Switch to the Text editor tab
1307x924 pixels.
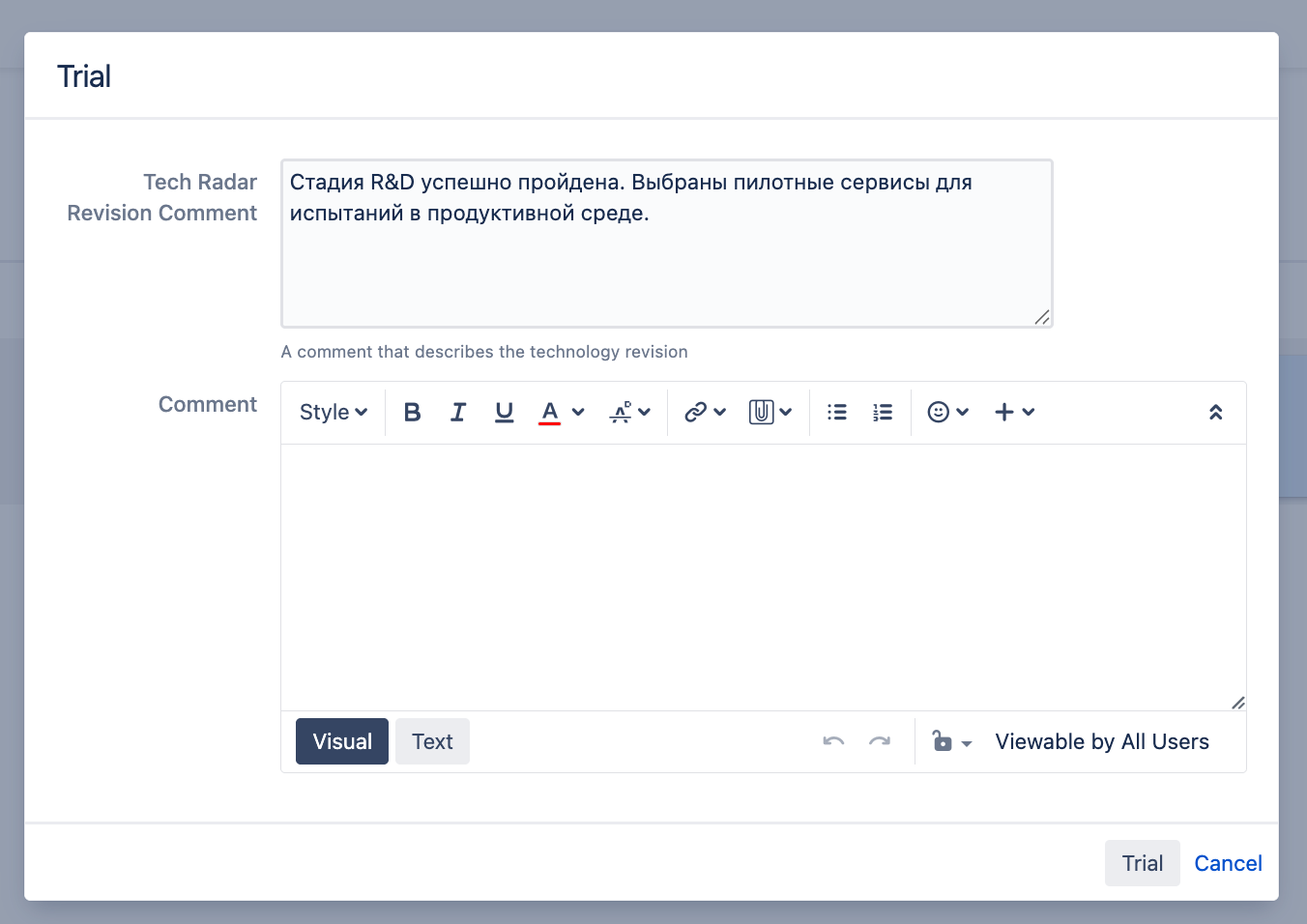click(x=432, y=741)
